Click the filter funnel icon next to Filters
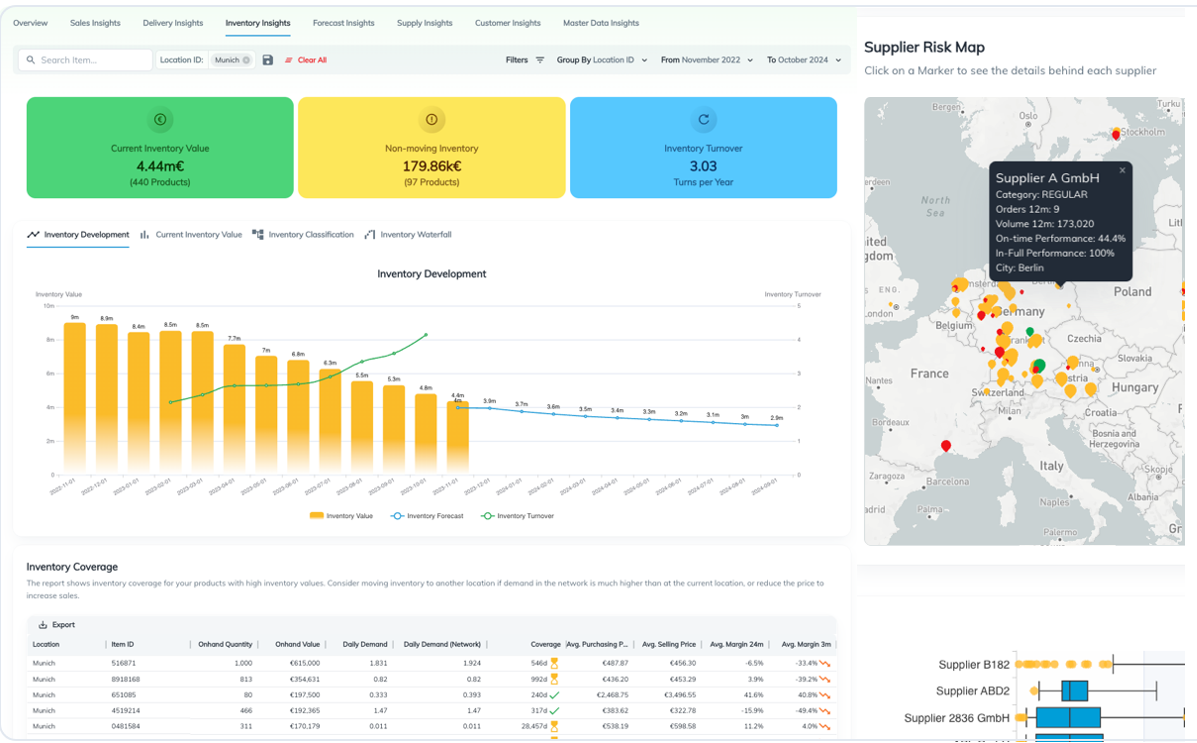This screenshot has height=743, width=1197. coord(540,60)
